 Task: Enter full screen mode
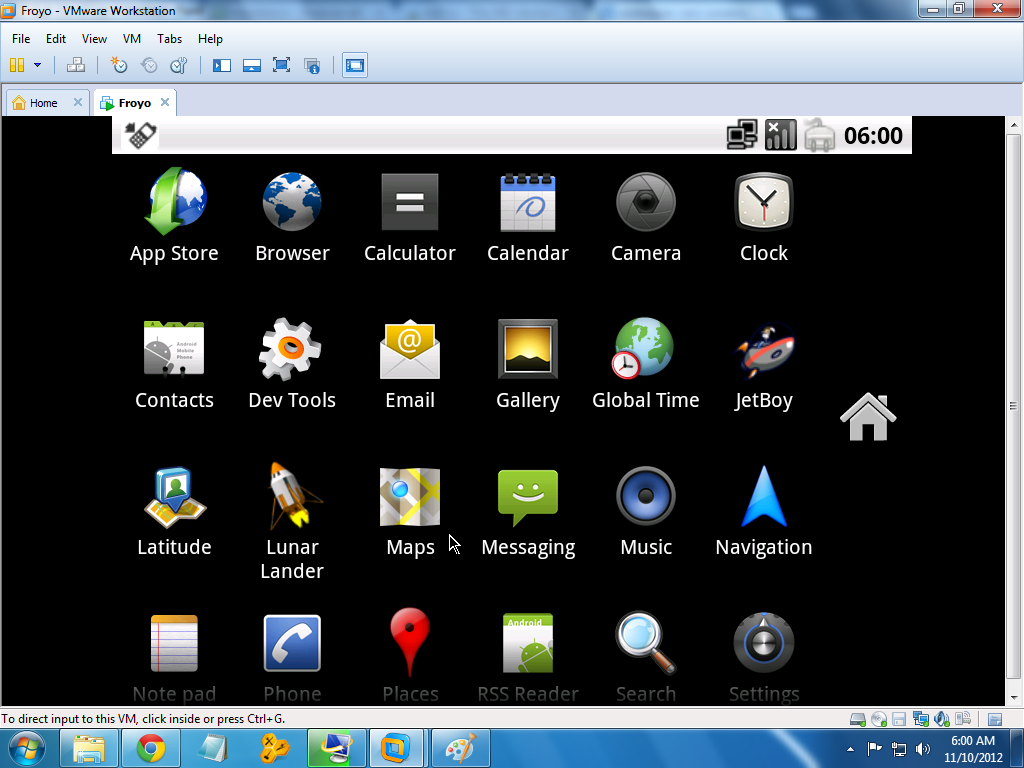pos(281,65)
